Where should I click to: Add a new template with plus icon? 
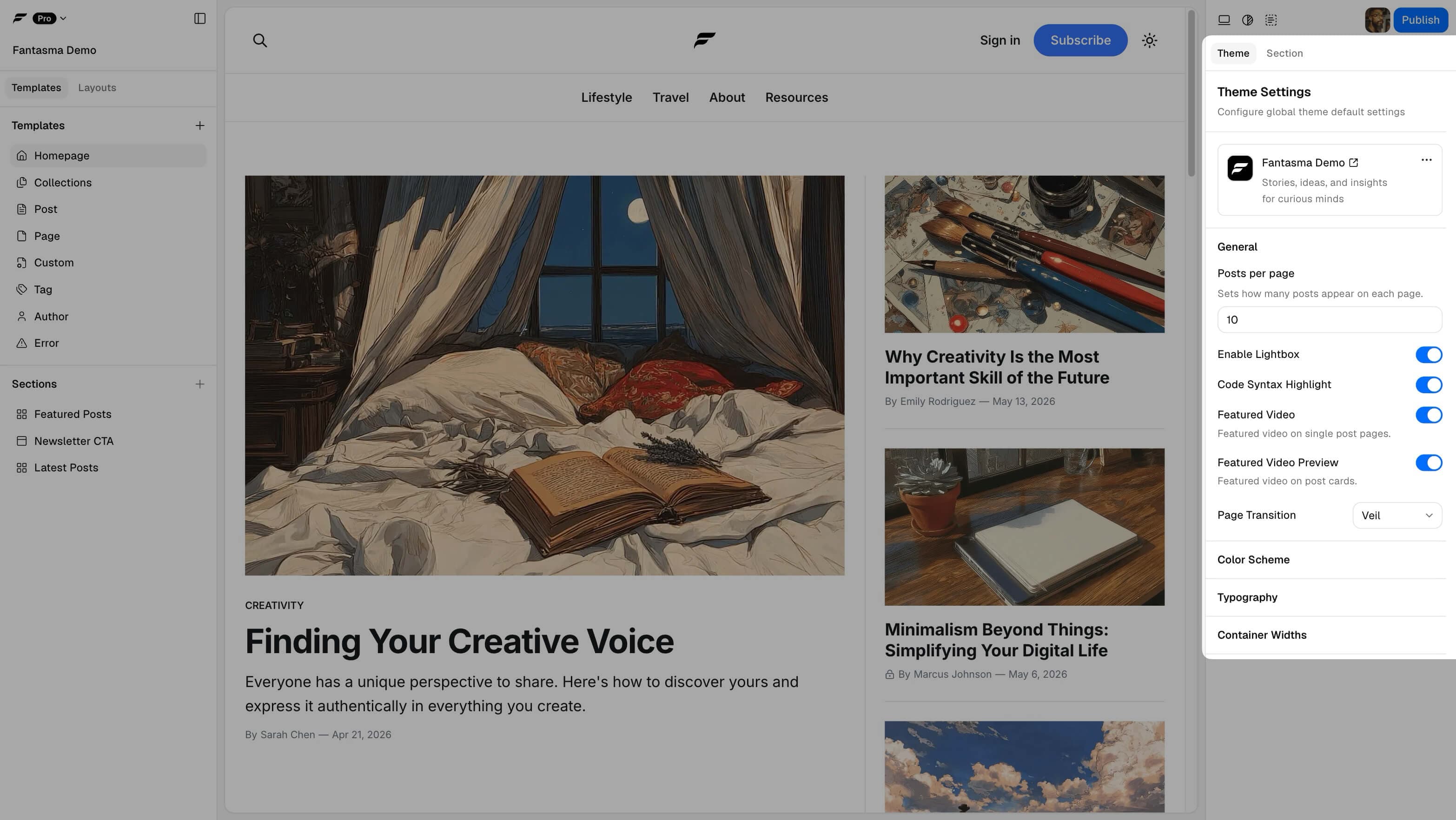tap(199, 126)
